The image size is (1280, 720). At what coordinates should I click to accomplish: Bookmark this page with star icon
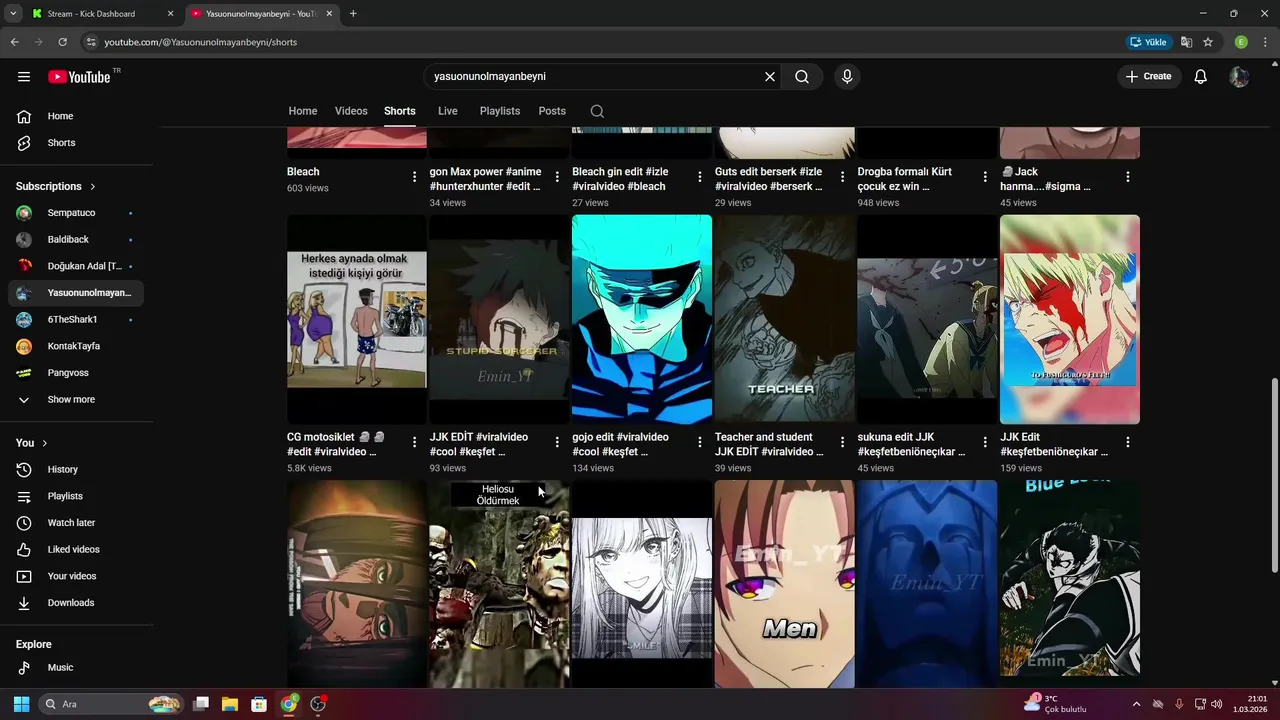coord(1208,42)
